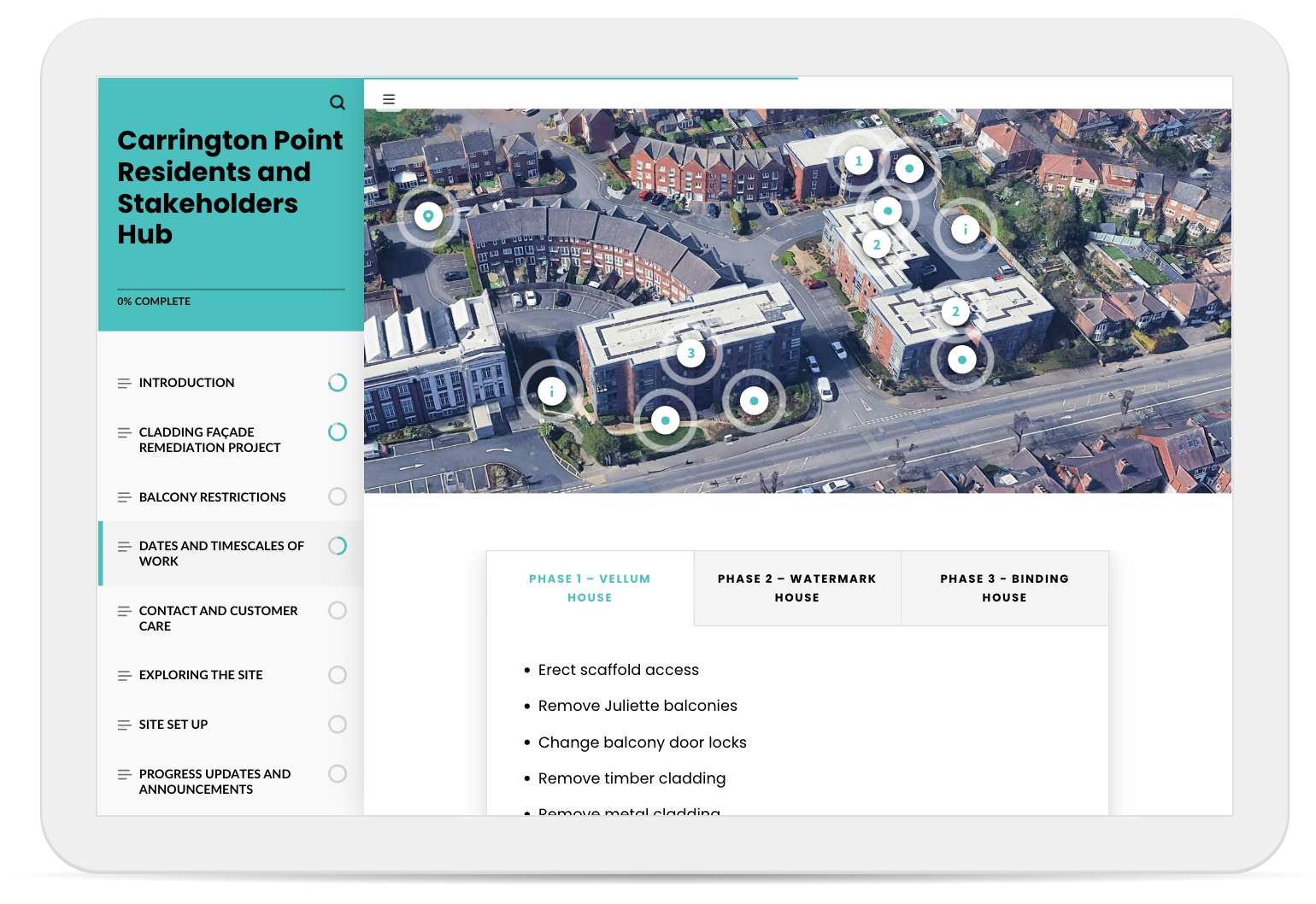Open Cladding Façade Remediation Project lesson
1316x904 pixels.
point(210,440)
